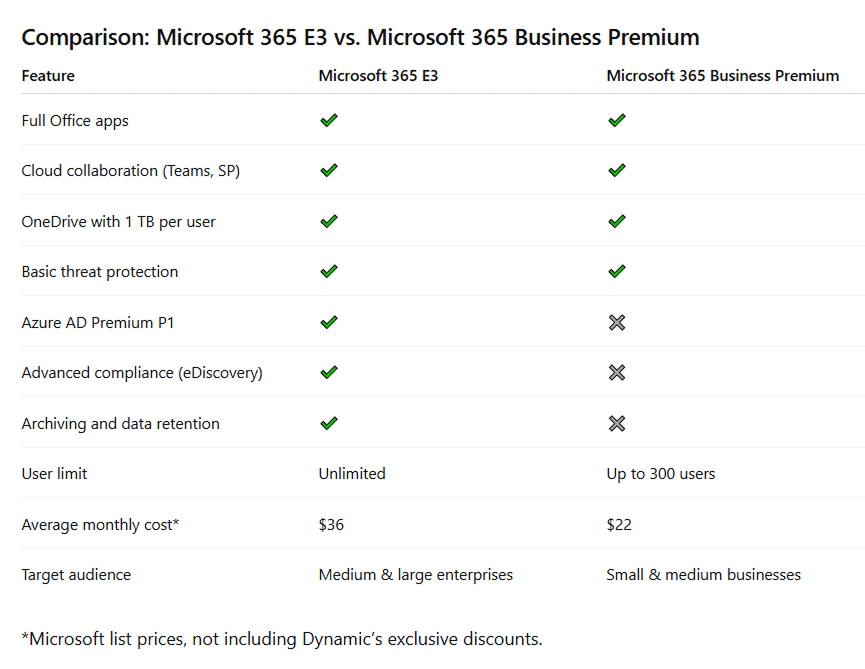Click the Medium & large enterprises cell
This screenshot has width=865, height=669.
(x=415, y=575)
